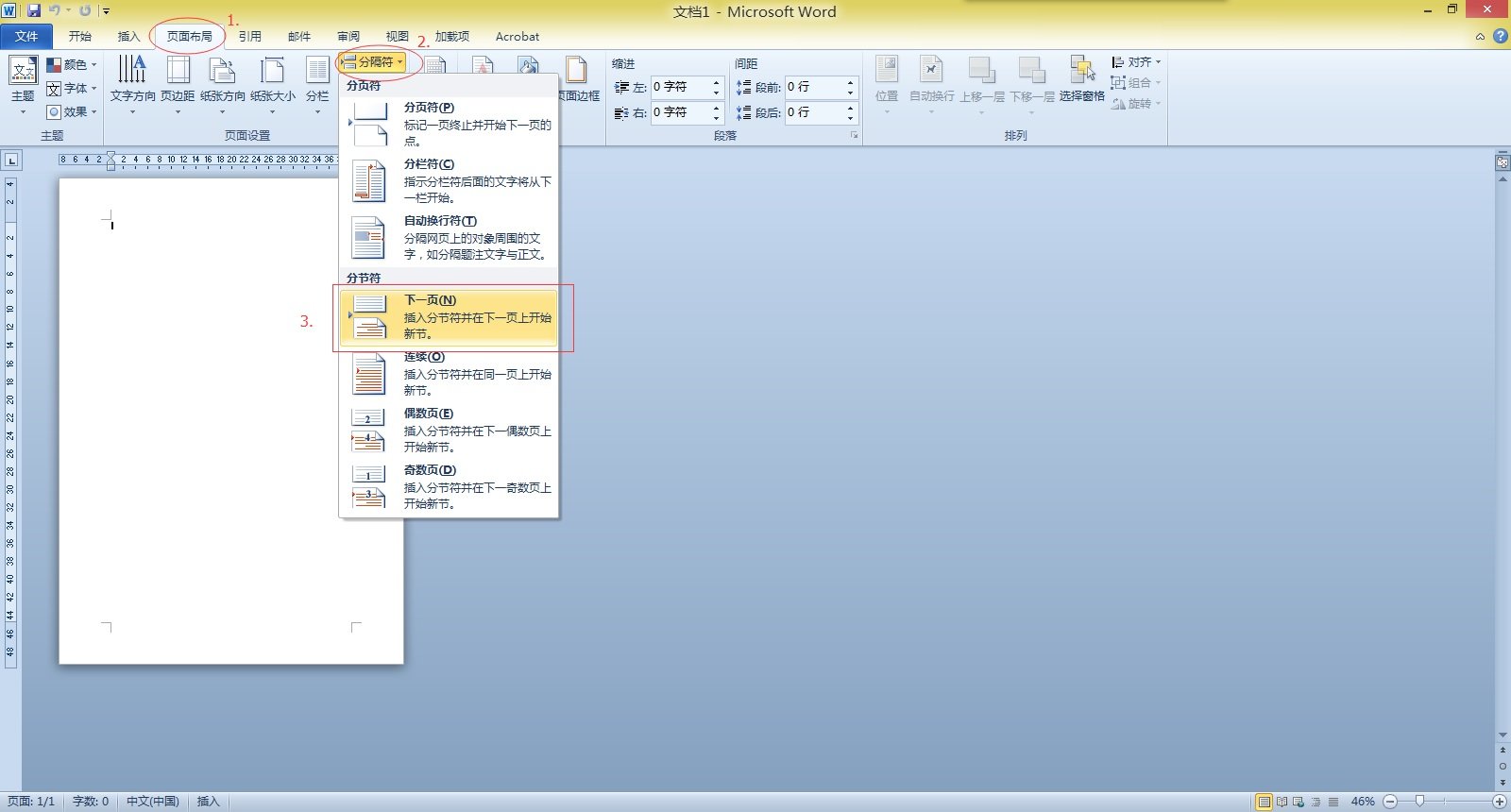Open the 页边距 margins button
This screenshot has height=812, width=1511.
178,84
